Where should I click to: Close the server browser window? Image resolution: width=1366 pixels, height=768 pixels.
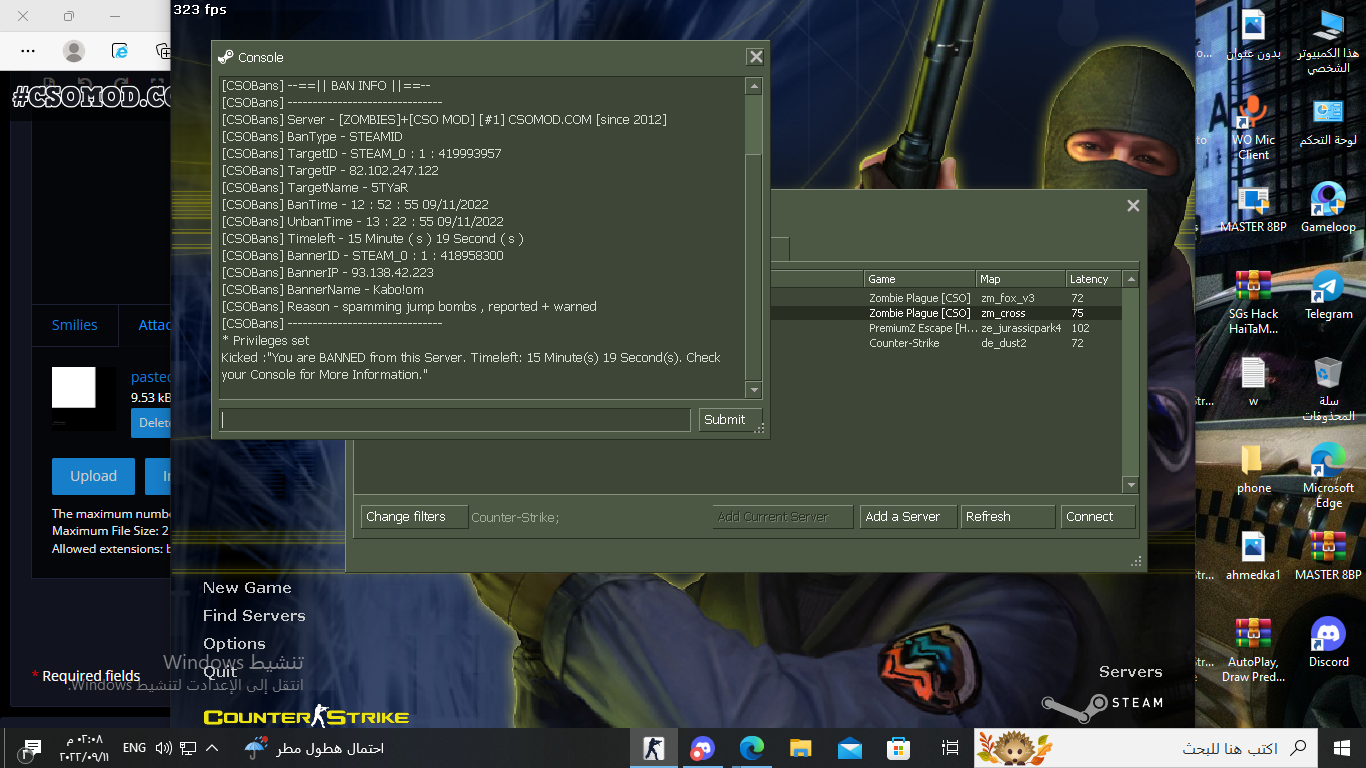(1133, 205)
